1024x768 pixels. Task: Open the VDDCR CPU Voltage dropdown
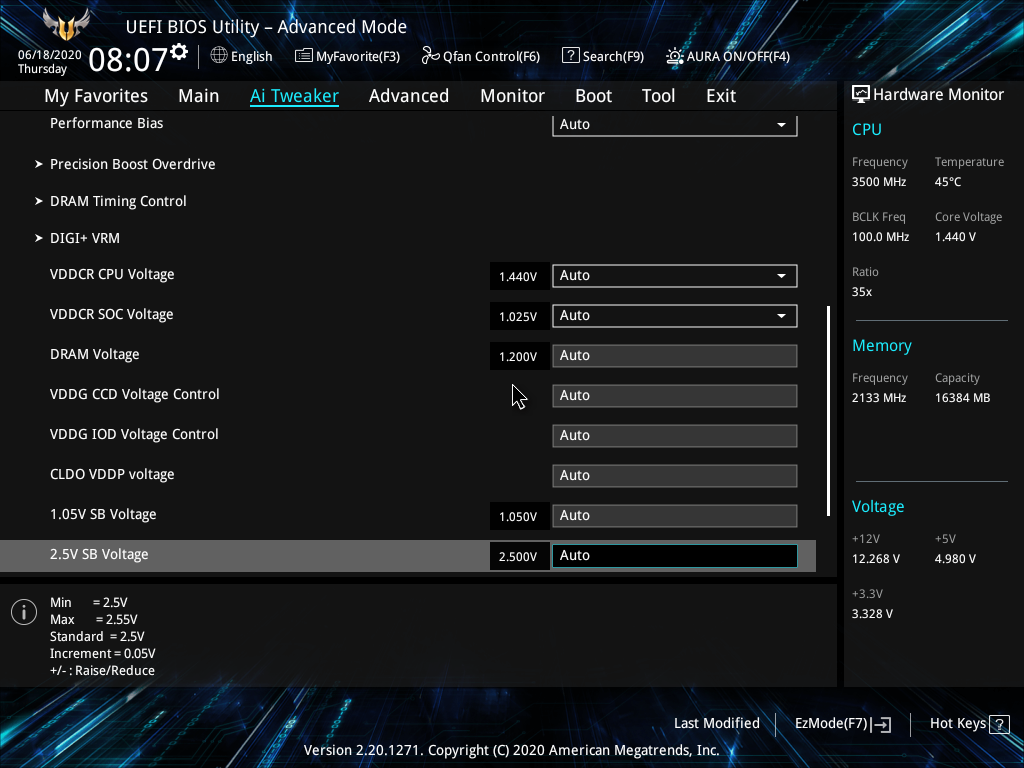674,275
